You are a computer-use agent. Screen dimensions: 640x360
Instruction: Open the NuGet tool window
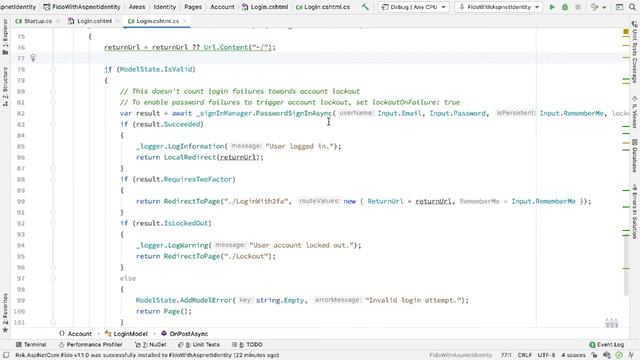(151, 344)
